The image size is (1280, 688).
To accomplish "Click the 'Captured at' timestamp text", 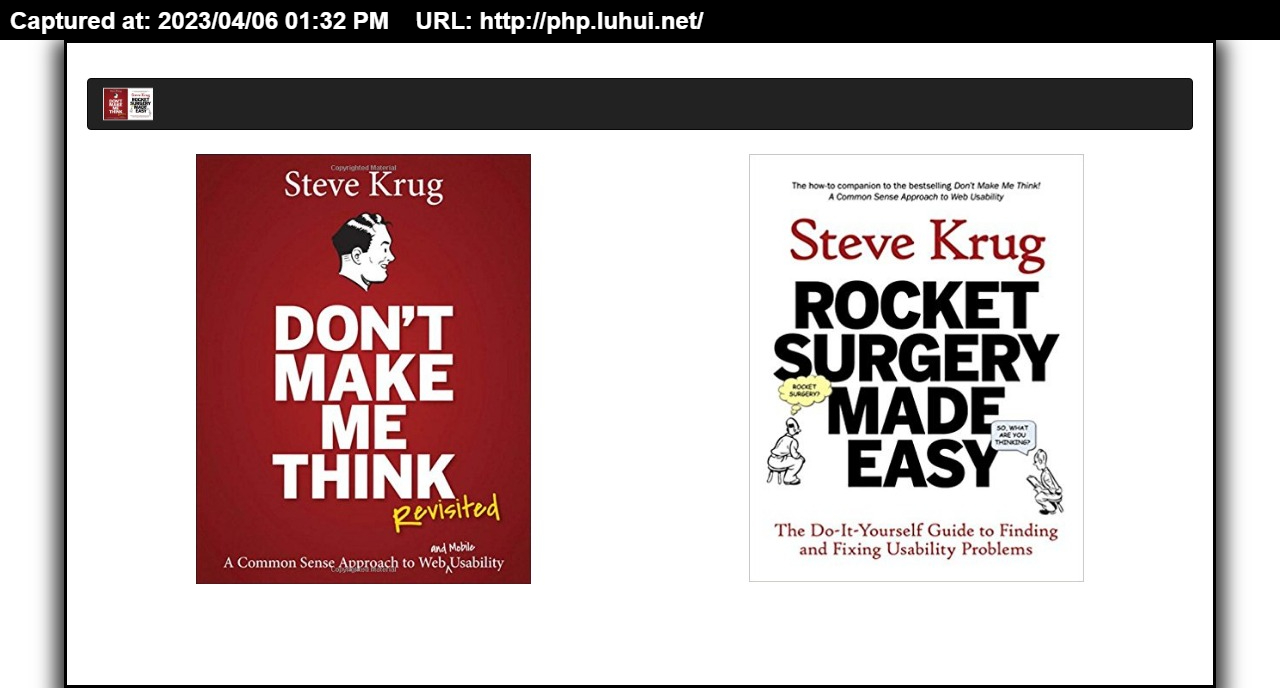I will 199,20.
